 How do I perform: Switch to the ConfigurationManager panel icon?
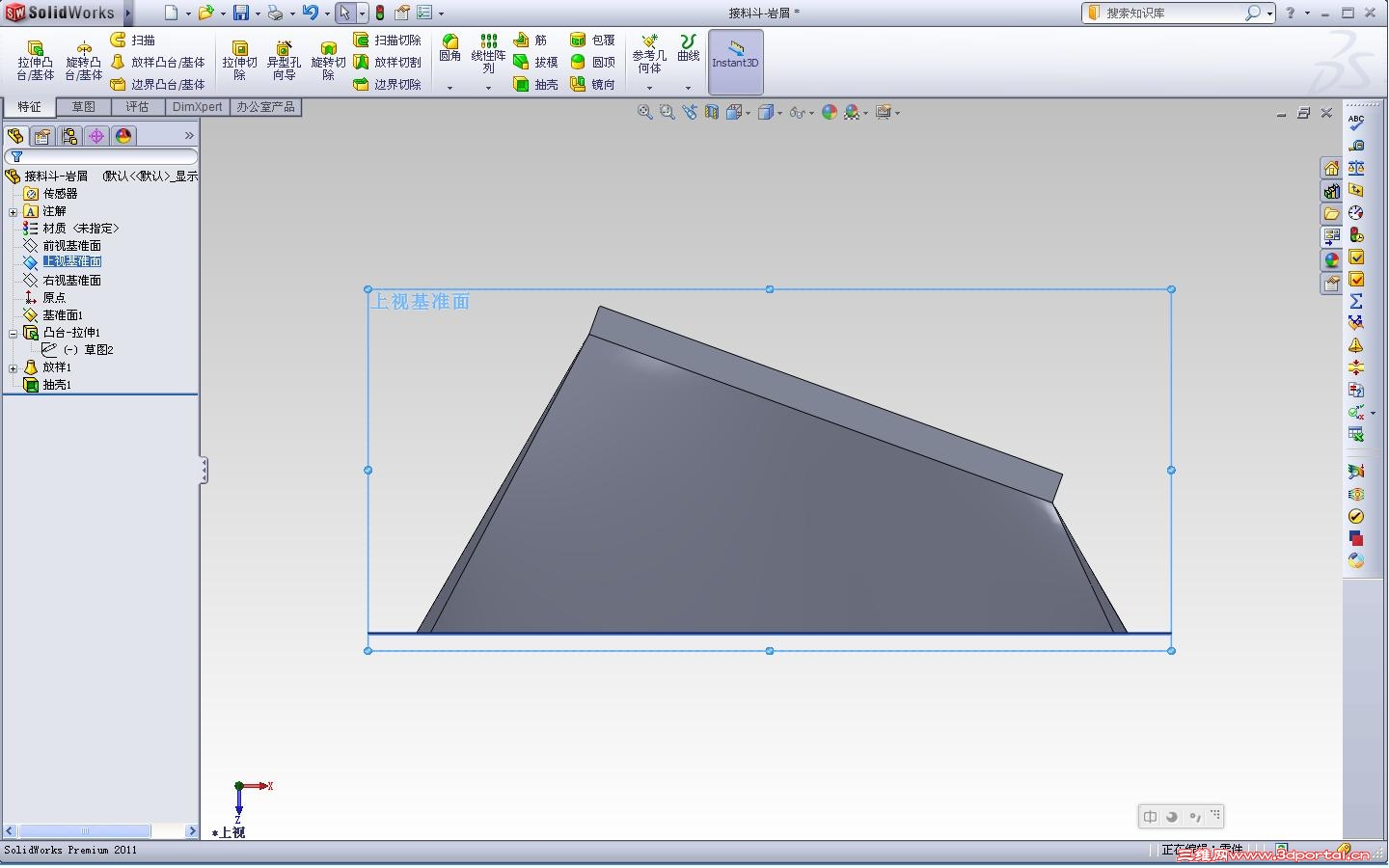[69, 136]
